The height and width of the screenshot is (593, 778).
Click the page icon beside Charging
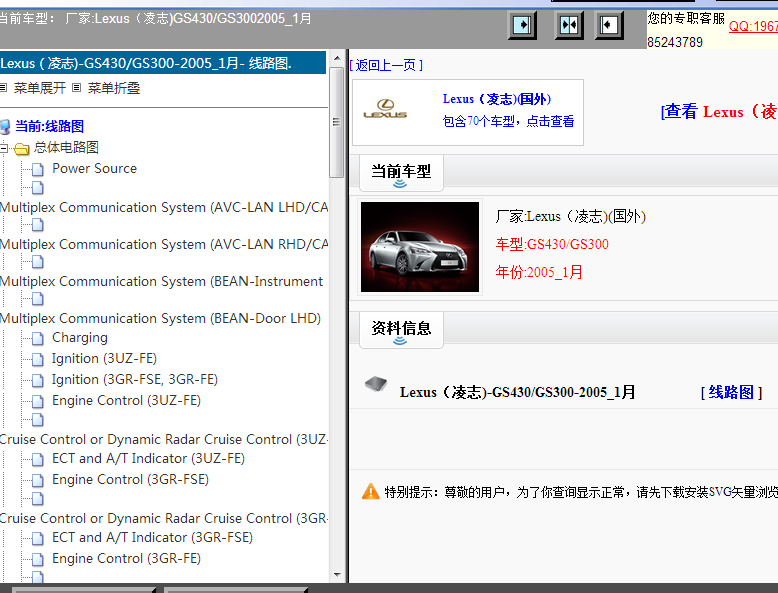click(38, 339)
